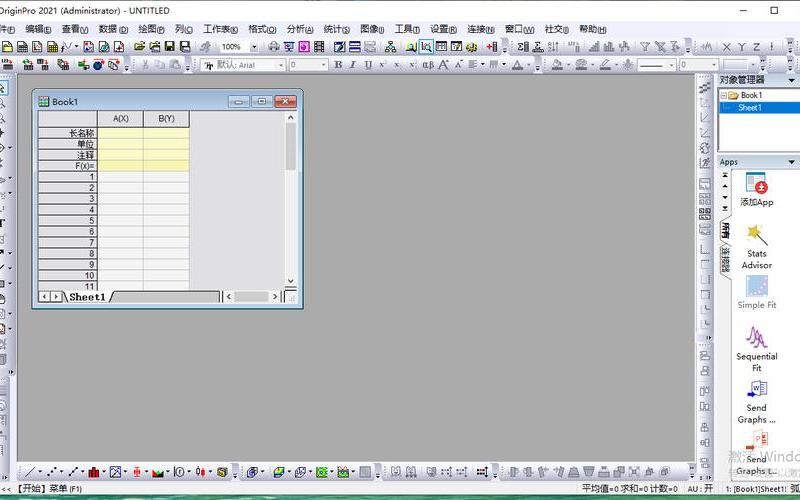Click the Add New Columns icon
Viewport: 800px width, 500px height.
tap(492, 47)
